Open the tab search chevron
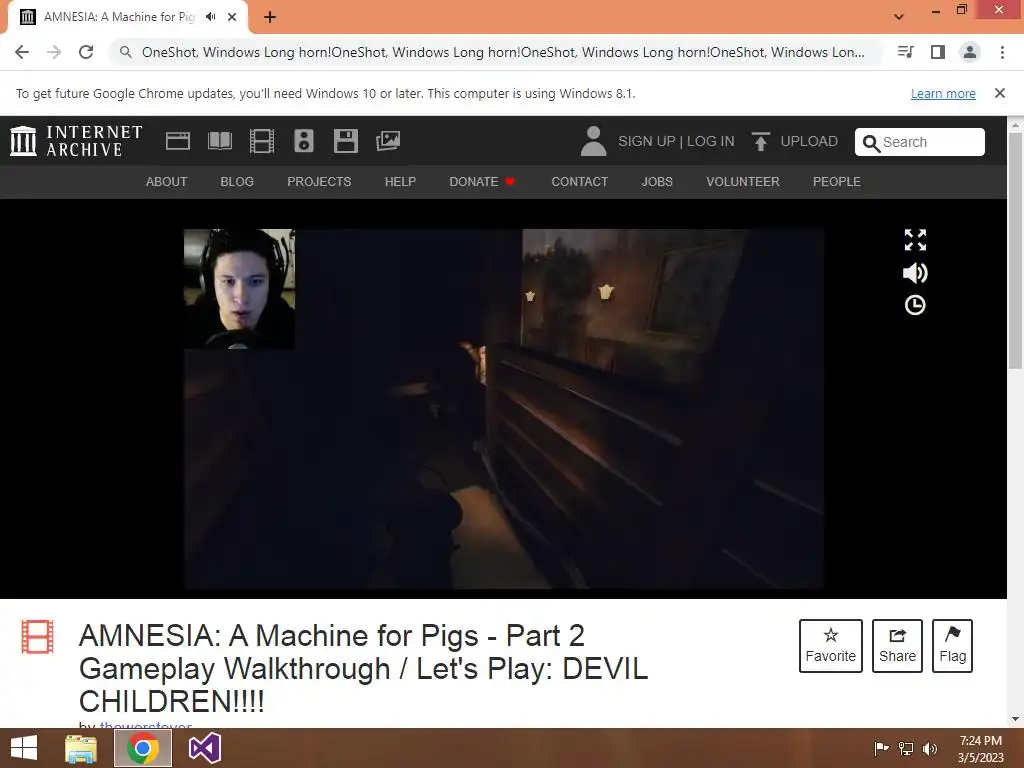This screenshot has width=1024, height=768. (899, 17)
